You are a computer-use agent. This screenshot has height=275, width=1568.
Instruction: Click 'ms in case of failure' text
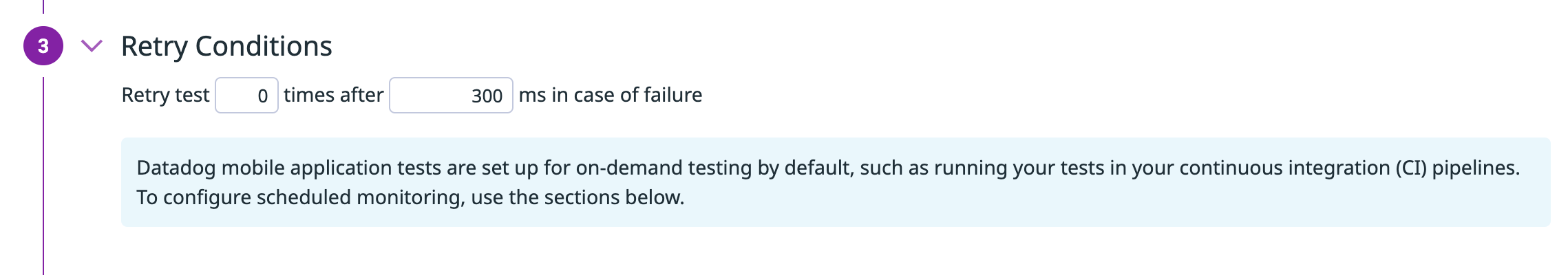(x=610, y=95)
